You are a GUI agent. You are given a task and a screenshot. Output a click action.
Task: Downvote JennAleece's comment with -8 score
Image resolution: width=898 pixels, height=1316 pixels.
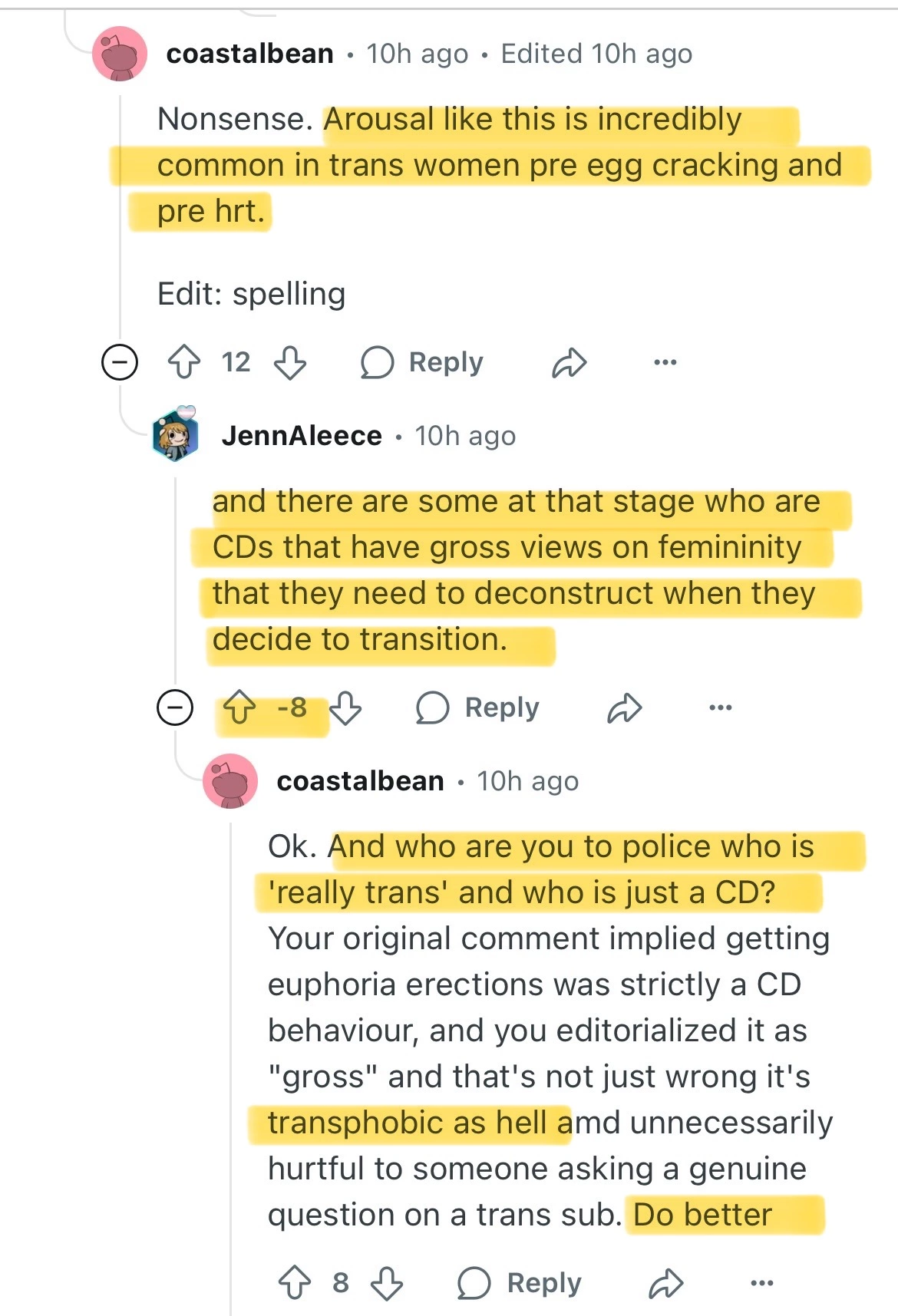click(x=345, y=707)
